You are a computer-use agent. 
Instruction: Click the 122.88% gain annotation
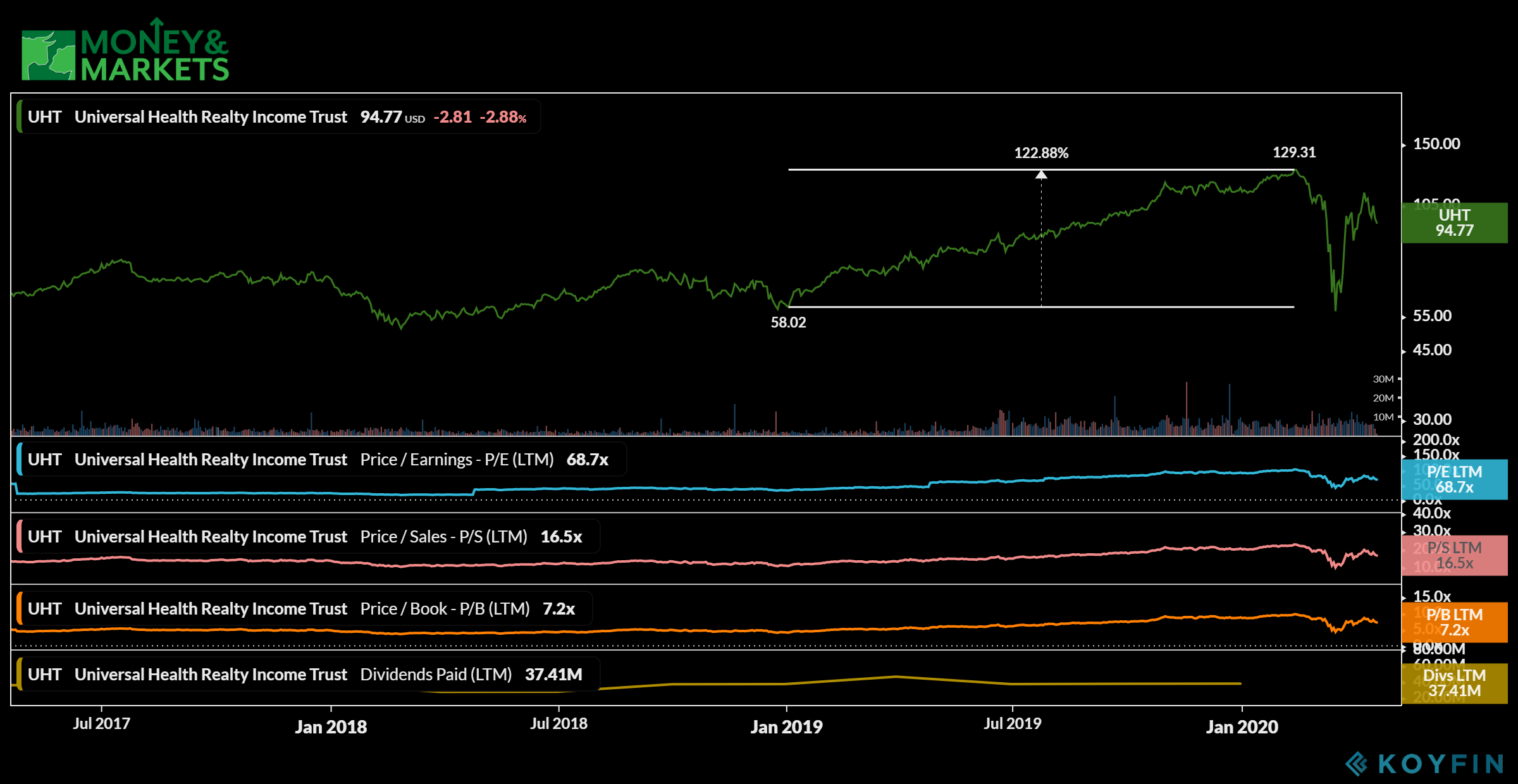coord(1041,153)
